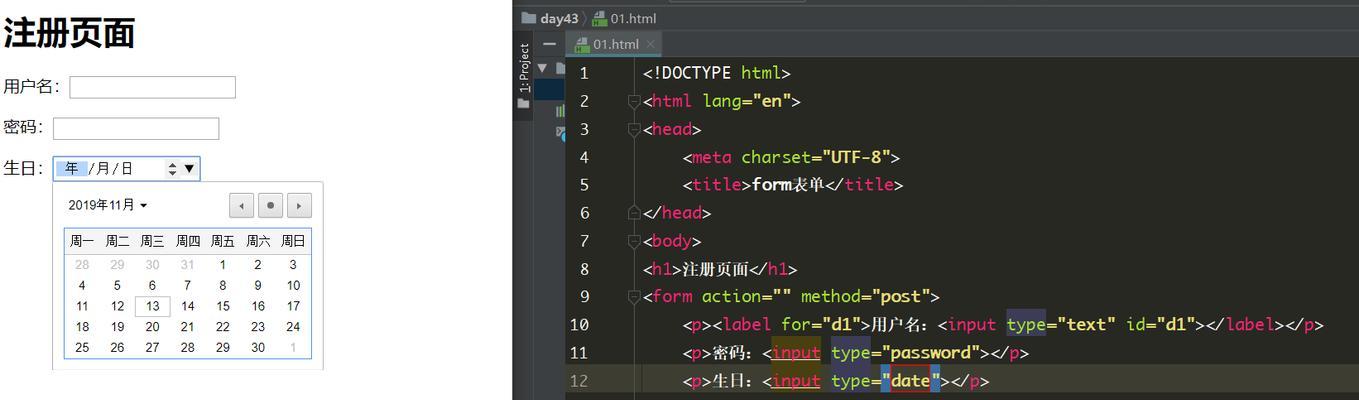Screen dimensions: 1359x400
Task: Click the 周四 column header
Action: [x=187, y=241]
